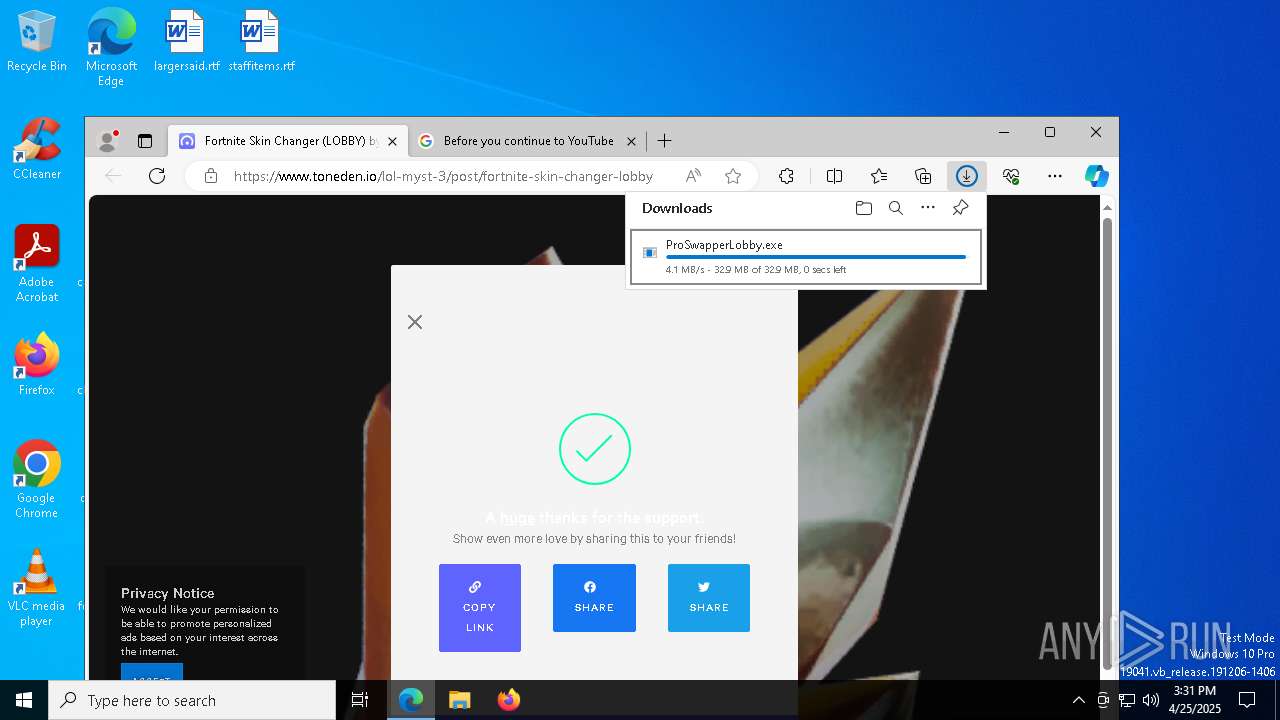Image resolution: width=1280 pixels, height=720 pixels.
Task: Select the ProSwapperLobby.exe download entry
Action: point(806,257)
